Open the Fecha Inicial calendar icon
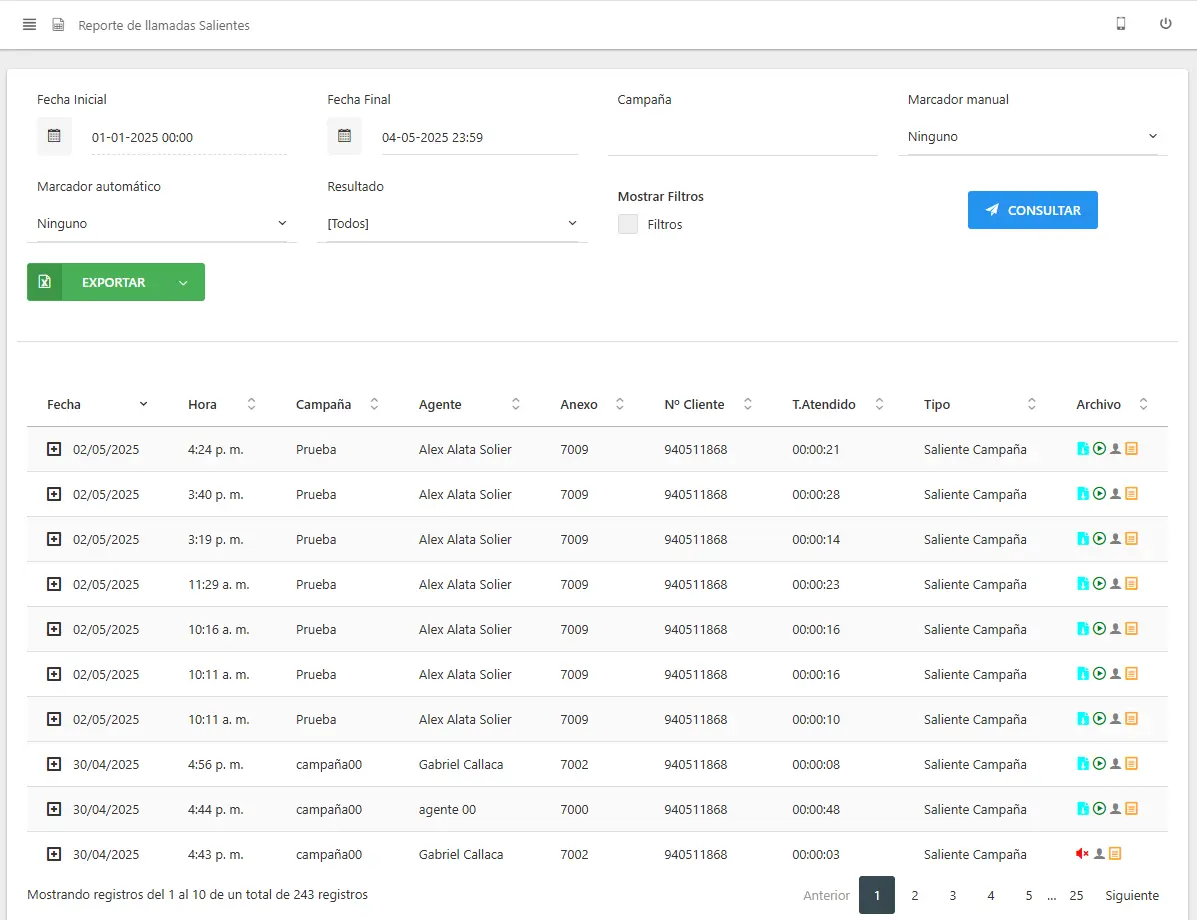This screenshot has height=920, width=1197. point(54,136)
